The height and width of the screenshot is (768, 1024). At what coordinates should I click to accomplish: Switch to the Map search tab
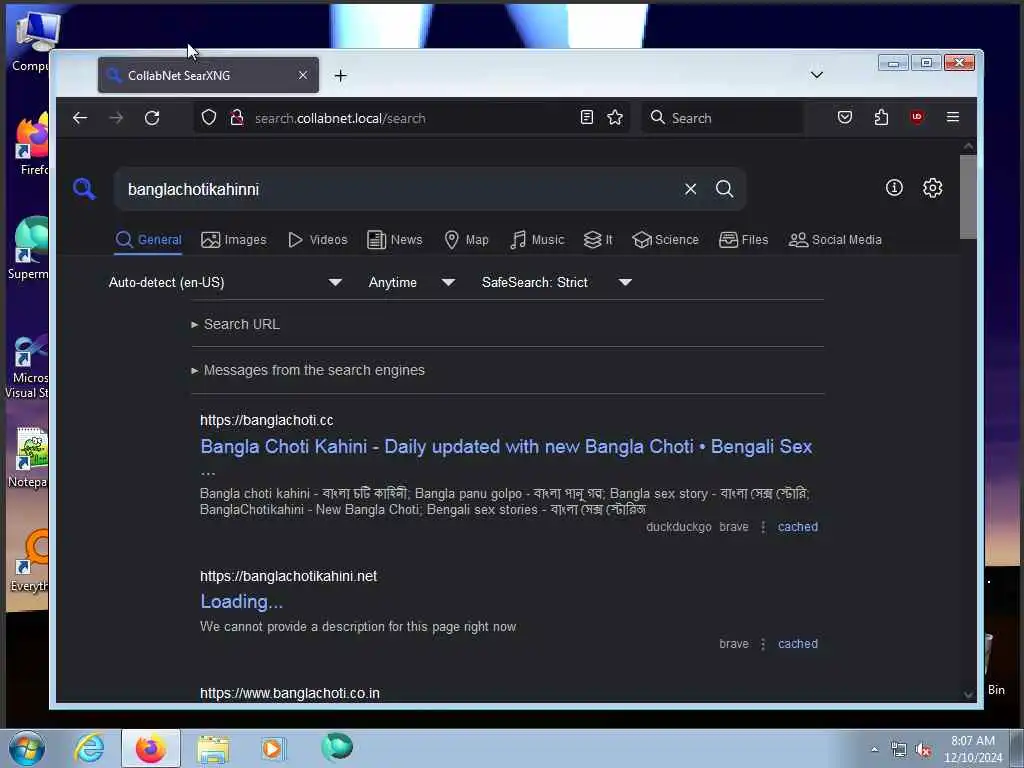tap(466, 240)
